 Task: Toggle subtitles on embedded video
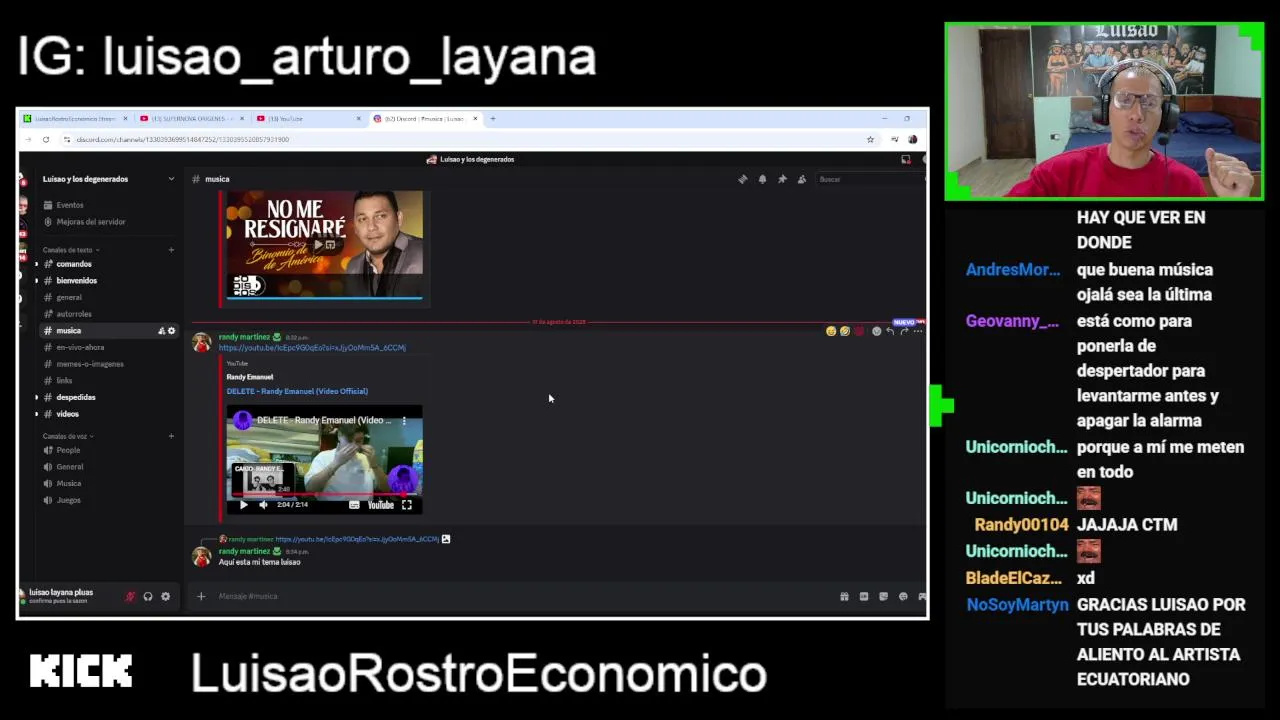pyautogui.click(x=354, y=505)
